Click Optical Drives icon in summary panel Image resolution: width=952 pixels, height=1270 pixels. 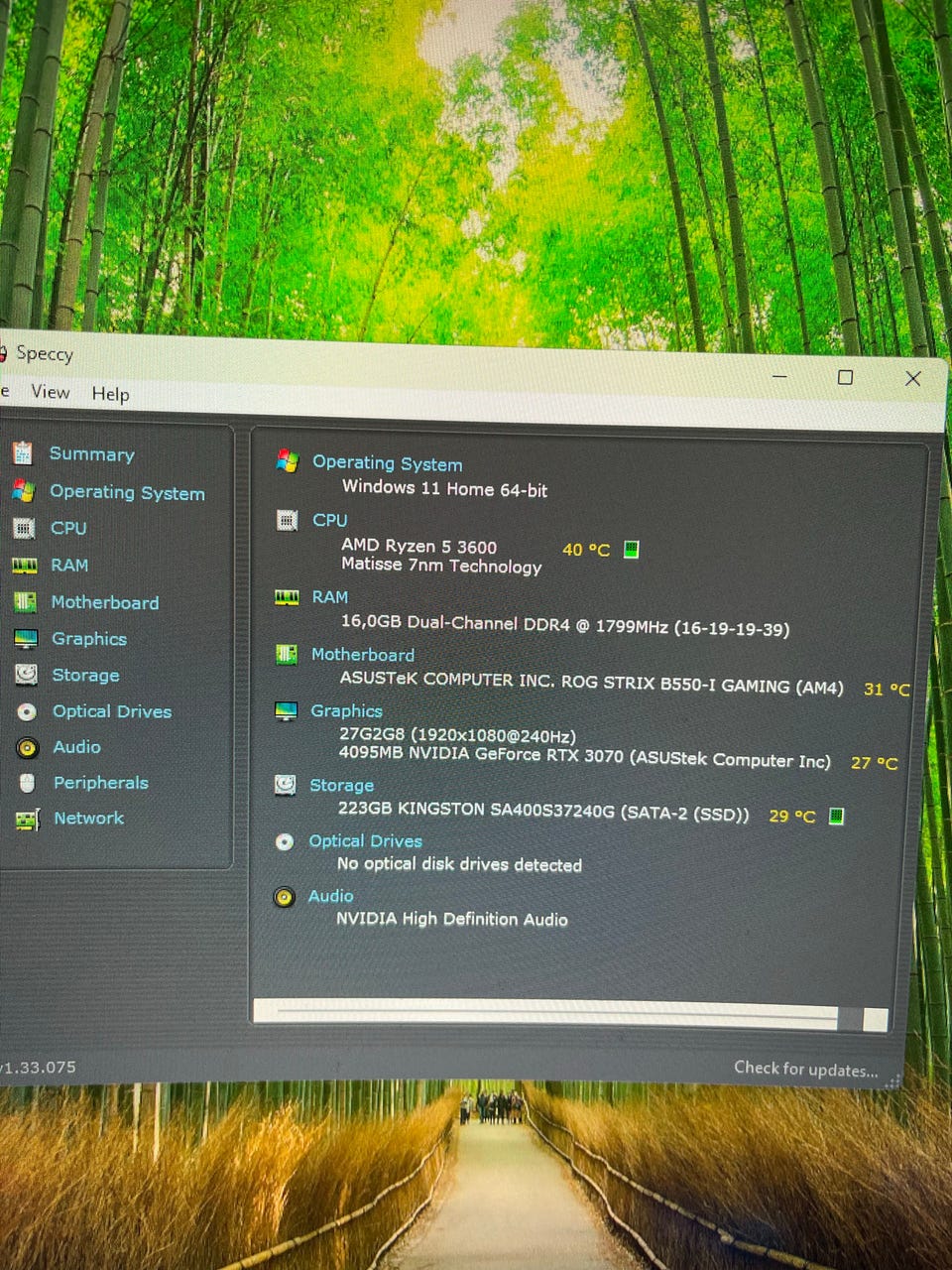click(285, 841)
